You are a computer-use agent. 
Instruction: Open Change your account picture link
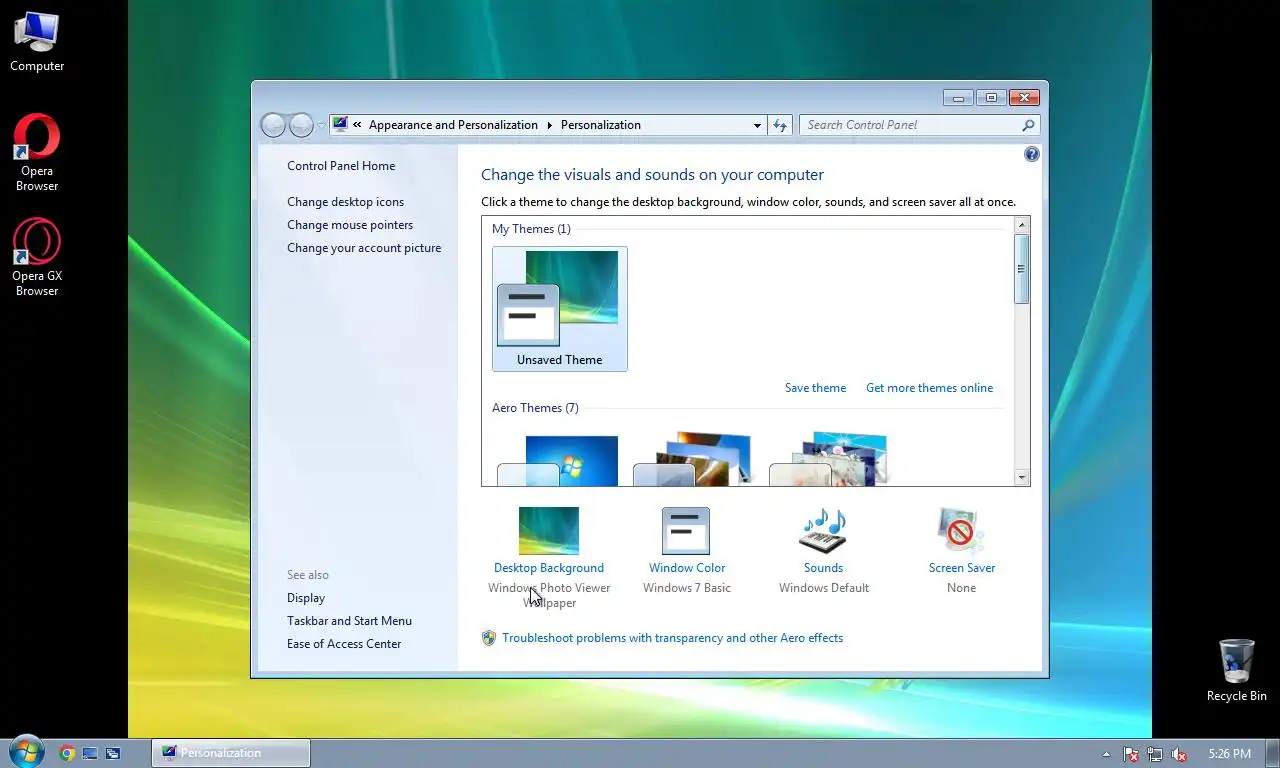pos(364,248)
